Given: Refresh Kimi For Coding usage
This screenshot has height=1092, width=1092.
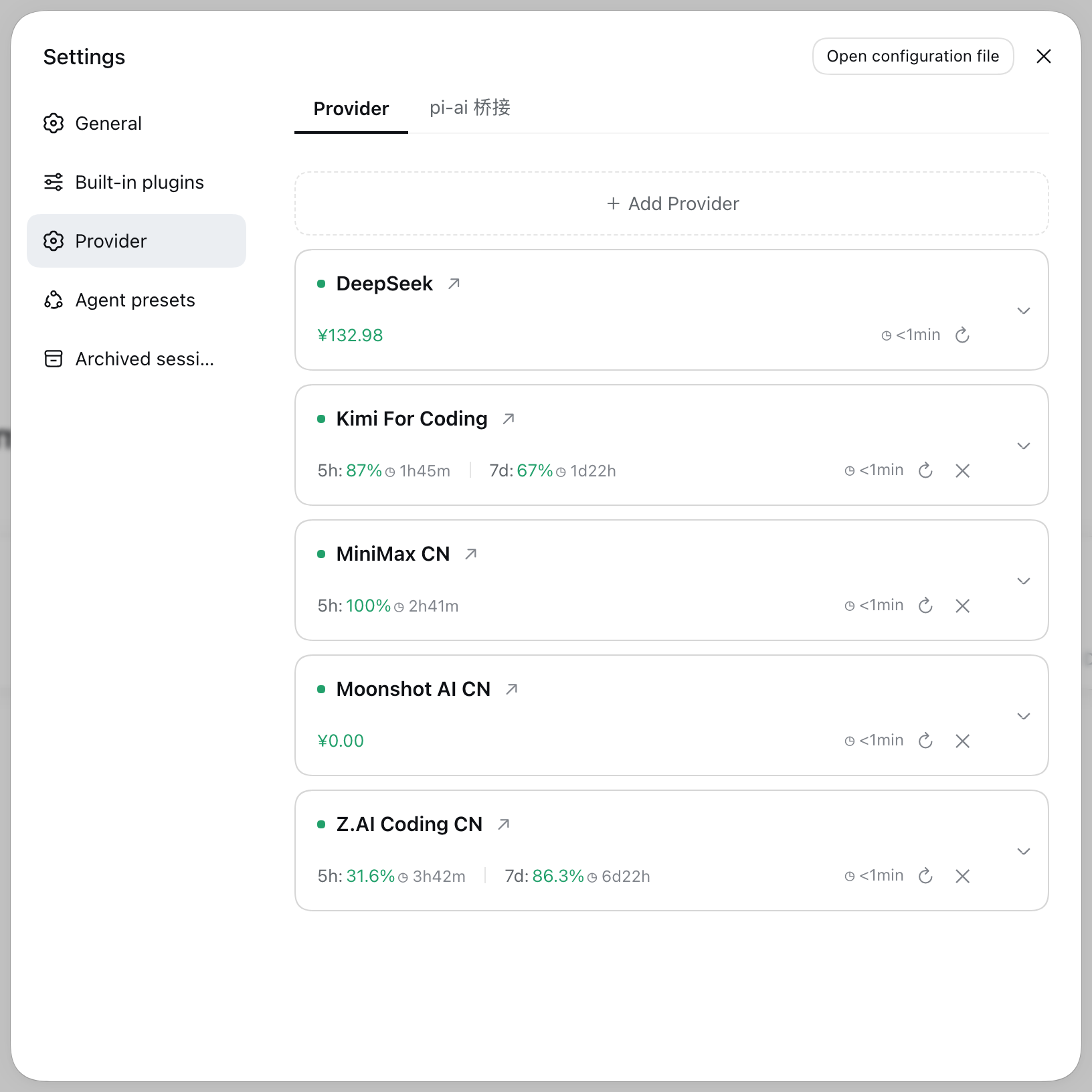Looking at the screenshot, I should pos(925,470).
